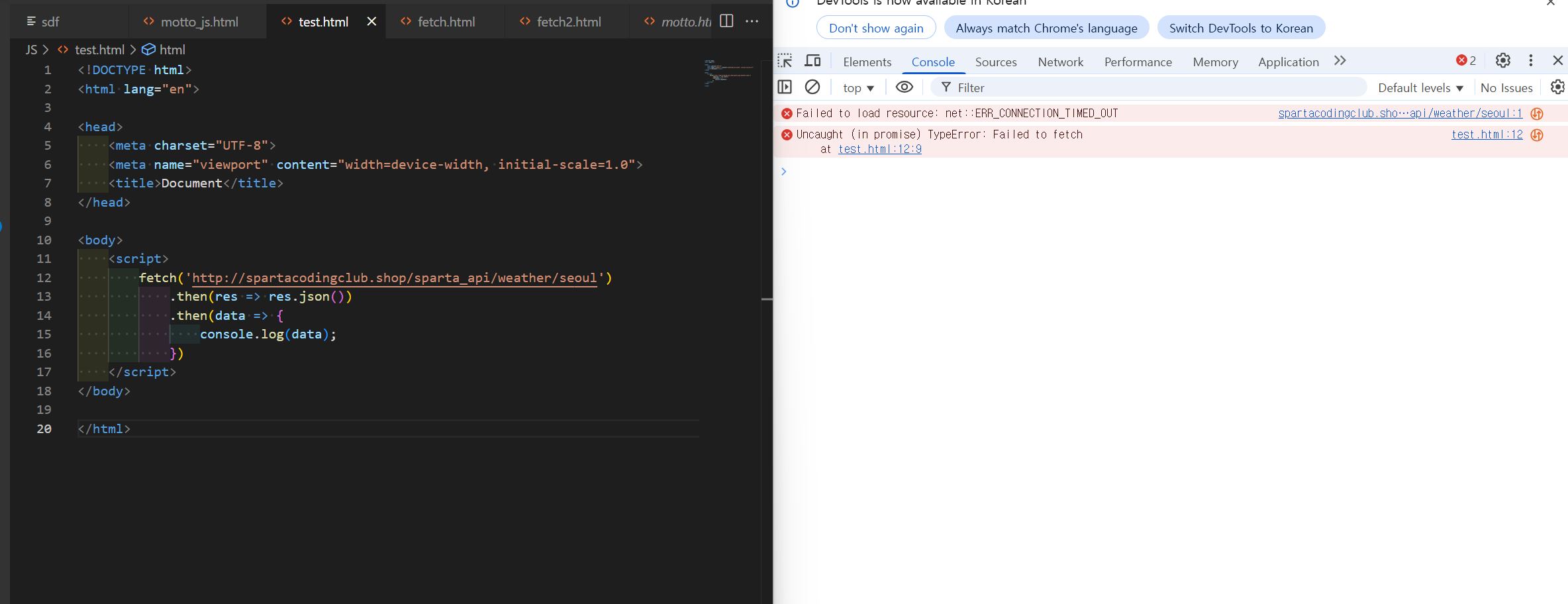
Task: Click the editor minimap preview
Action: coord(729,73)
